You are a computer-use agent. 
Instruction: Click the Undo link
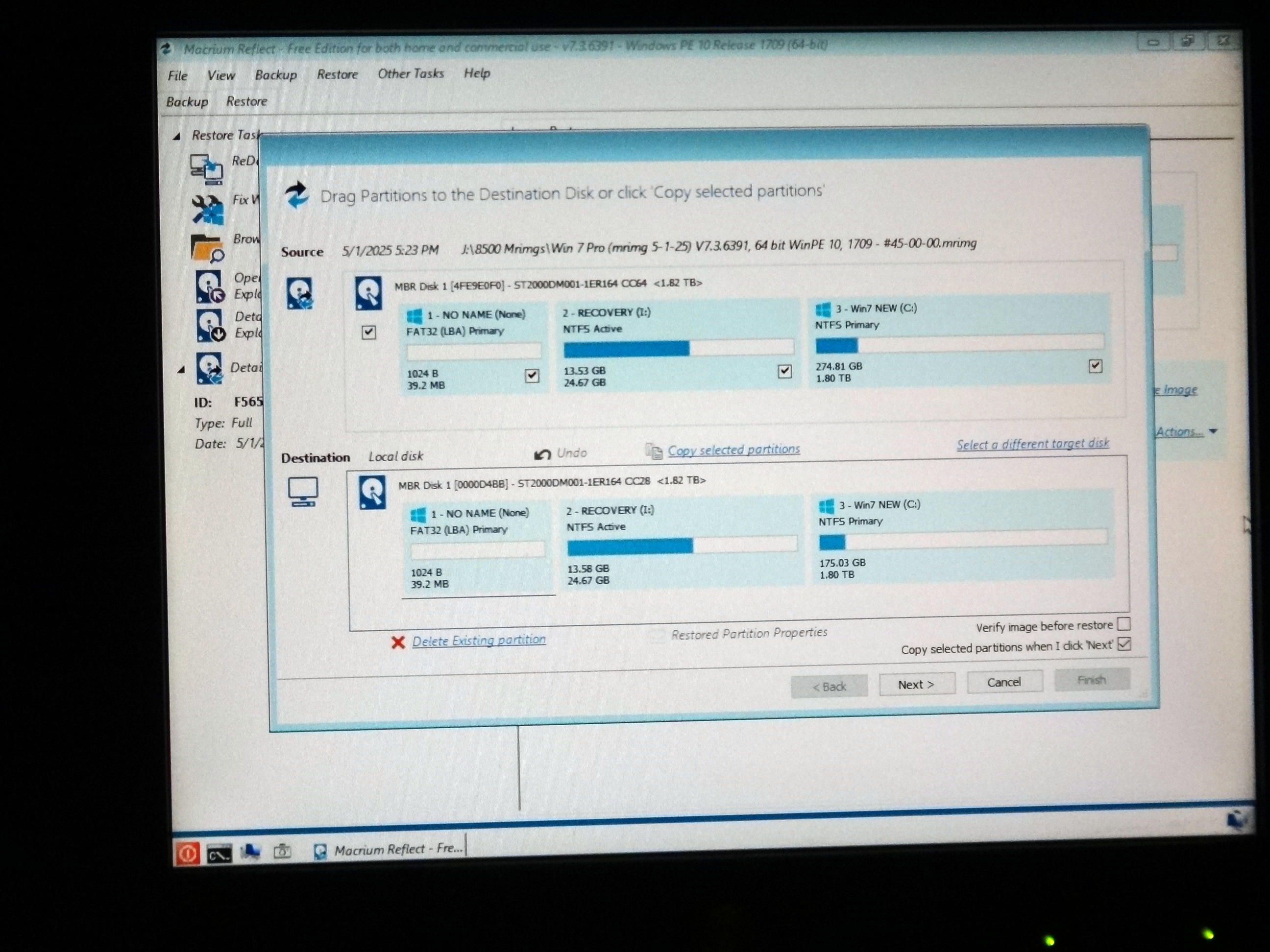[572, 453]
